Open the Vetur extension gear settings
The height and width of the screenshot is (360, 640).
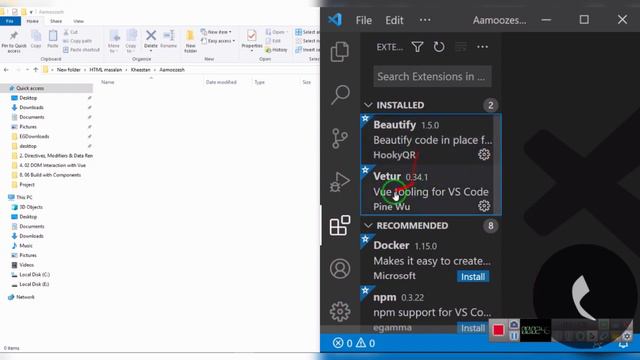pyautogui.click(x=484, y=206)
